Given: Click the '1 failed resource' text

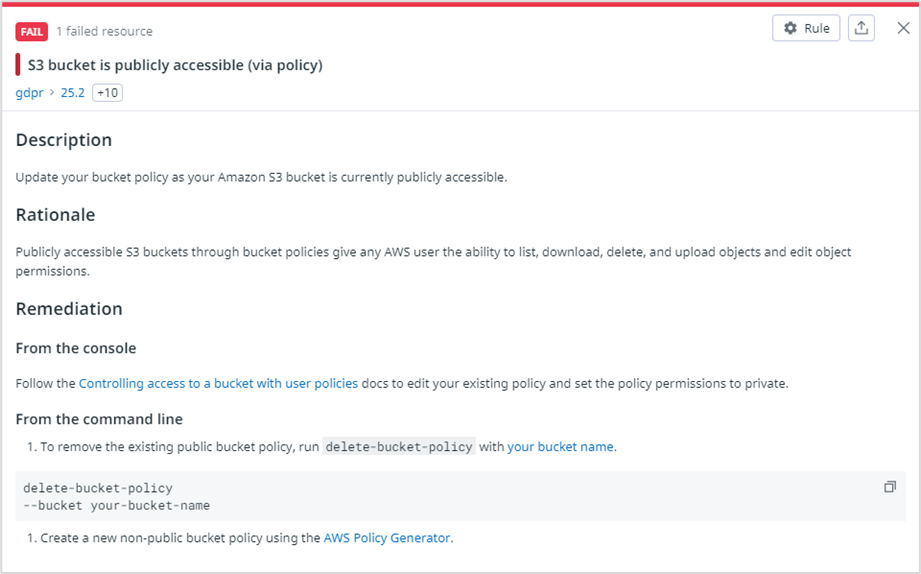Looking at the screenshot, I should coord(104,31).
